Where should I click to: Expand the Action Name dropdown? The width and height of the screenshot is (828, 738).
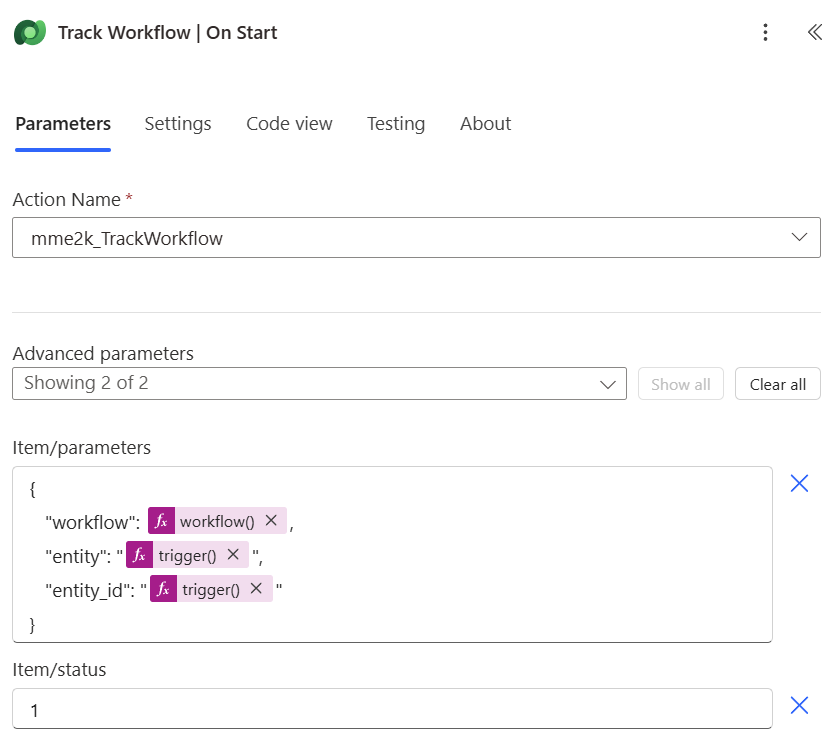point(798,238)
